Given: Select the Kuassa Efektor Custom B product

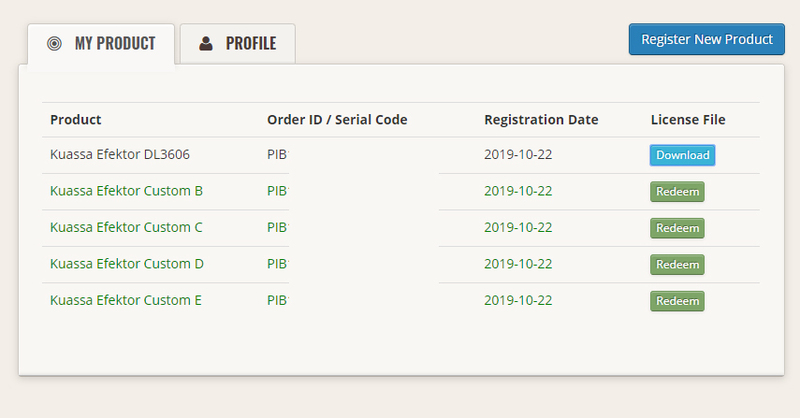Looking at the screenshot, I should point(126,191).
